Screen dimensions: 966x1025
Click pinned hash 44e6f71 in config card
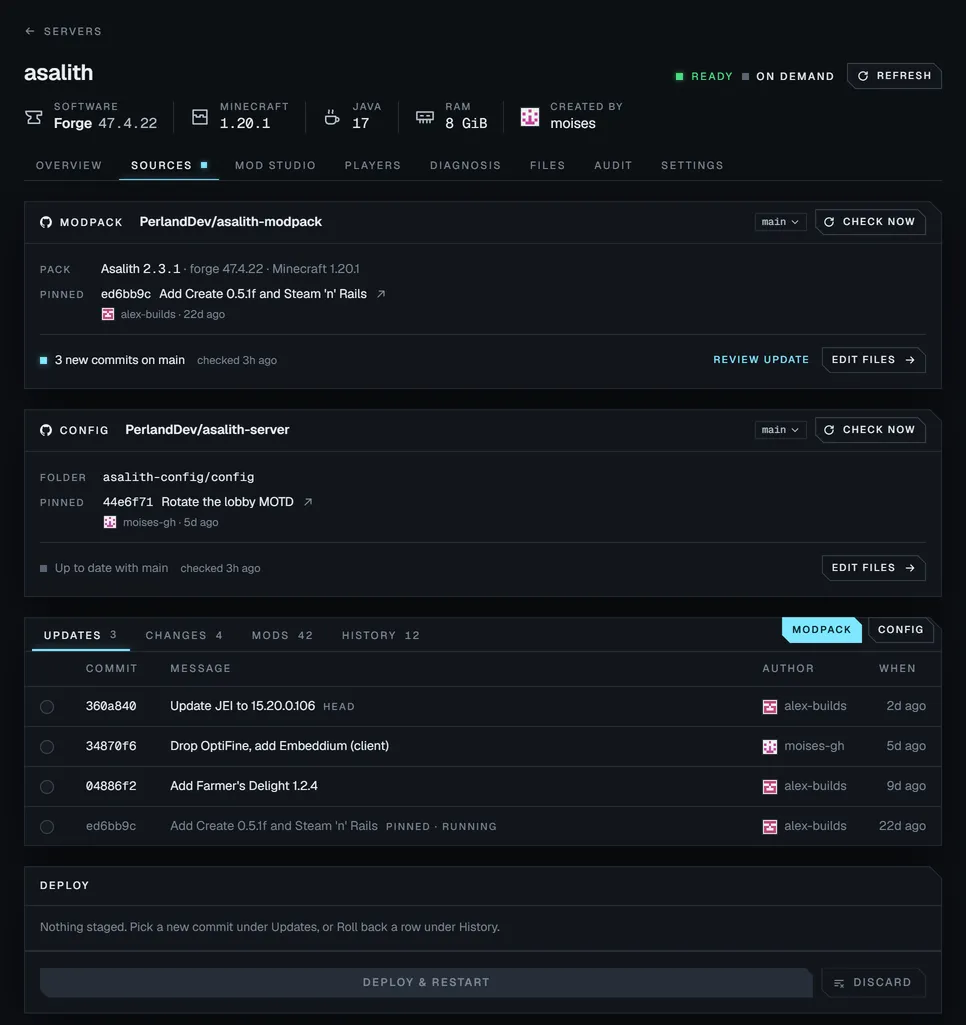coord(127,502)
